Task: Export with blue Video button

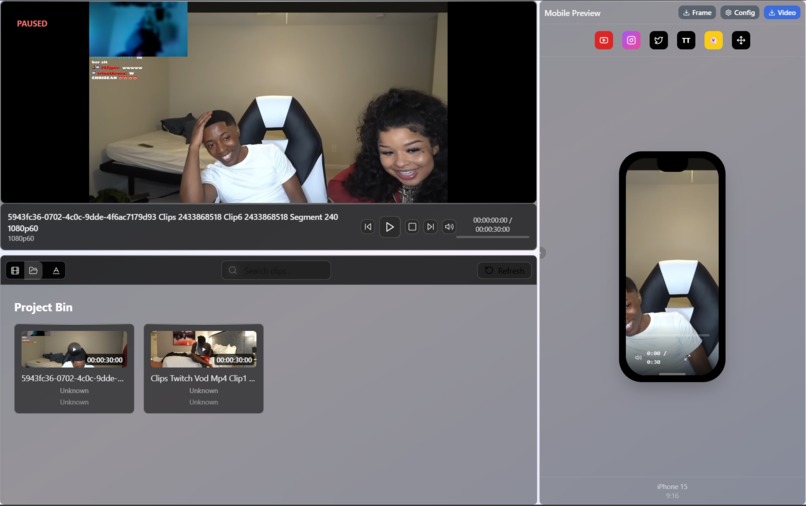Action: pos(782,12)
